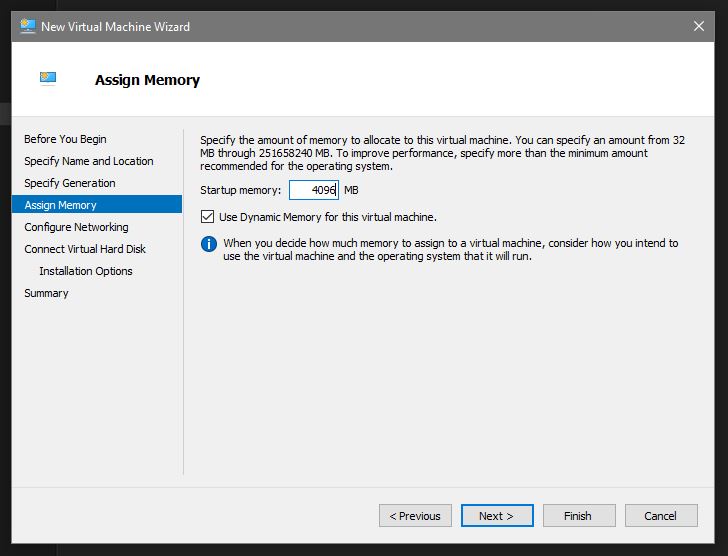Image resolution: width=728 pixels, height=556 pixels.
Task: Select the highlighted Assign Memory step
Action: (x=61, y=205)
